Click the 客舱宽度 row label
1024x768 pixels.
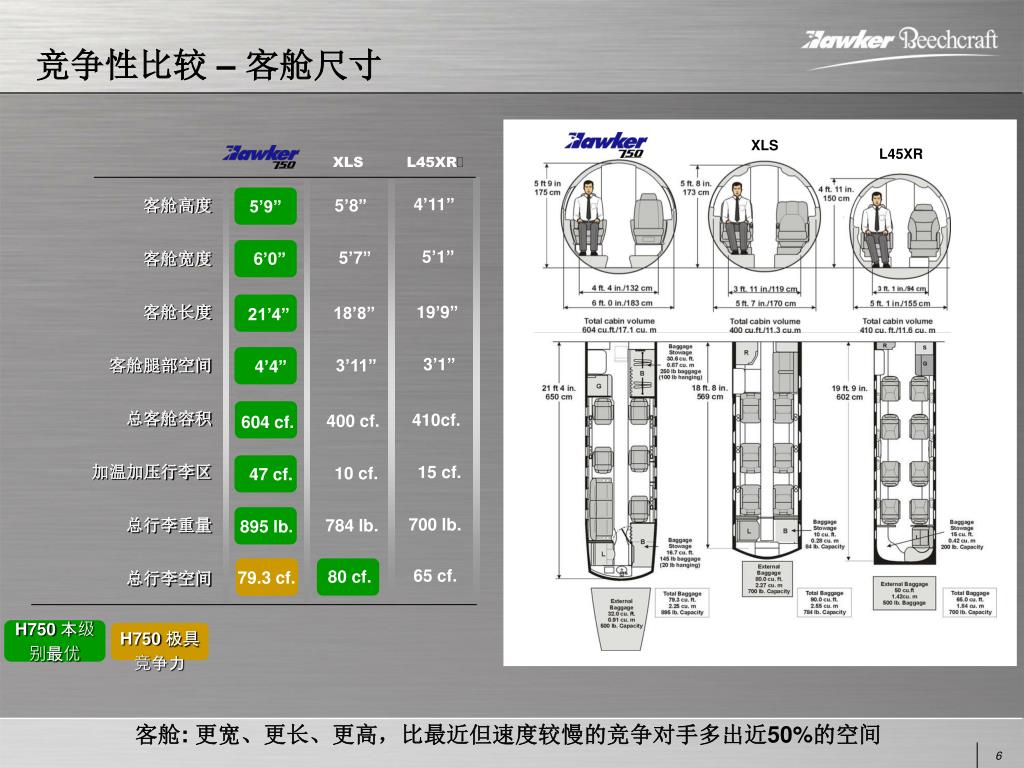178,259
